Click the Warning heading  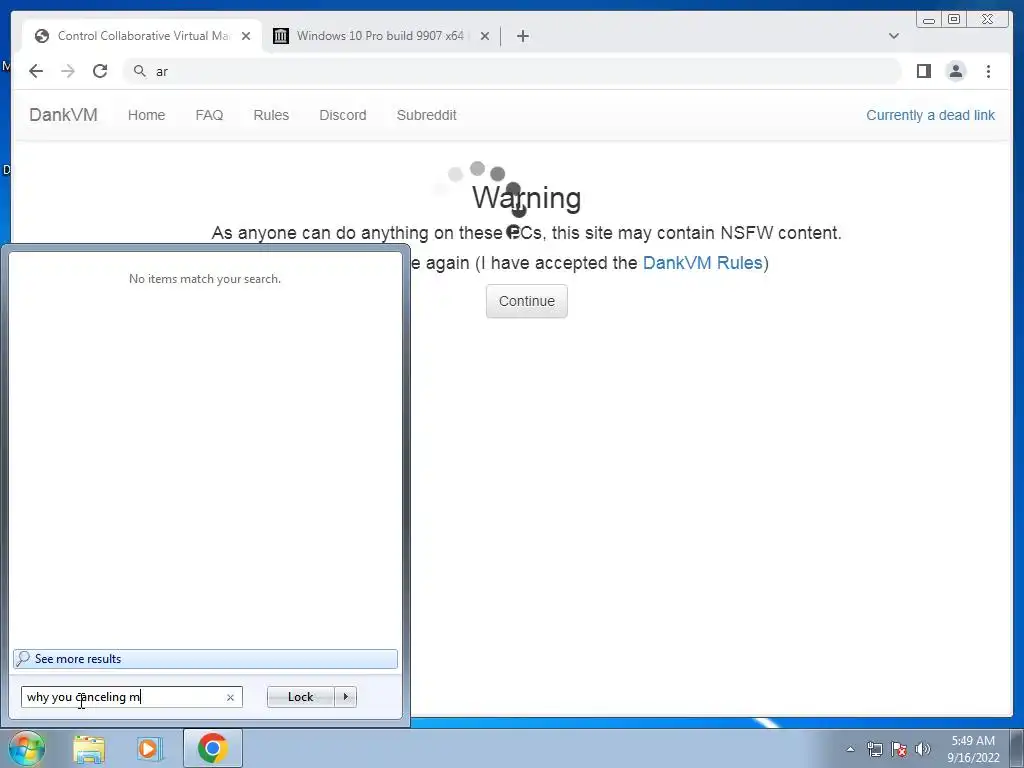(x=526, y=197)
